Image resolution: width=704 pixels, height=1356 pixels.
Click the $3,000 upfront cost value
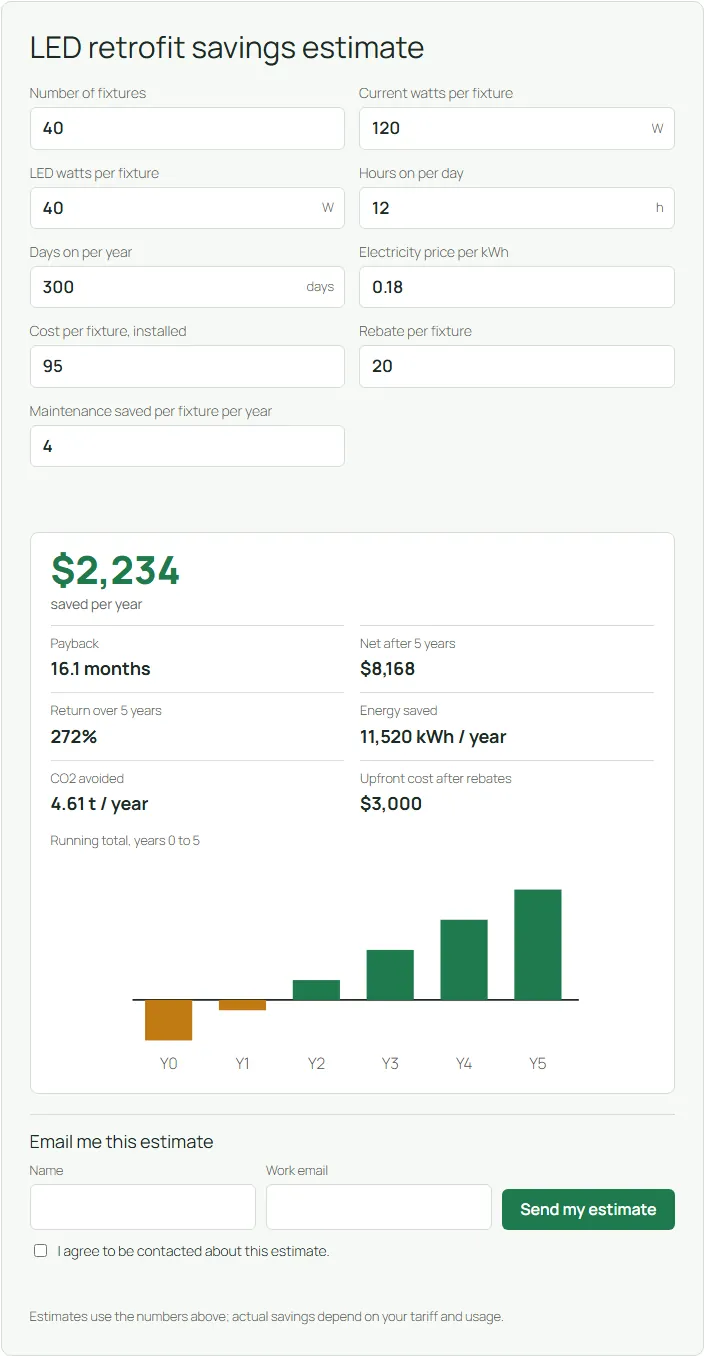[x=391, y=804]
